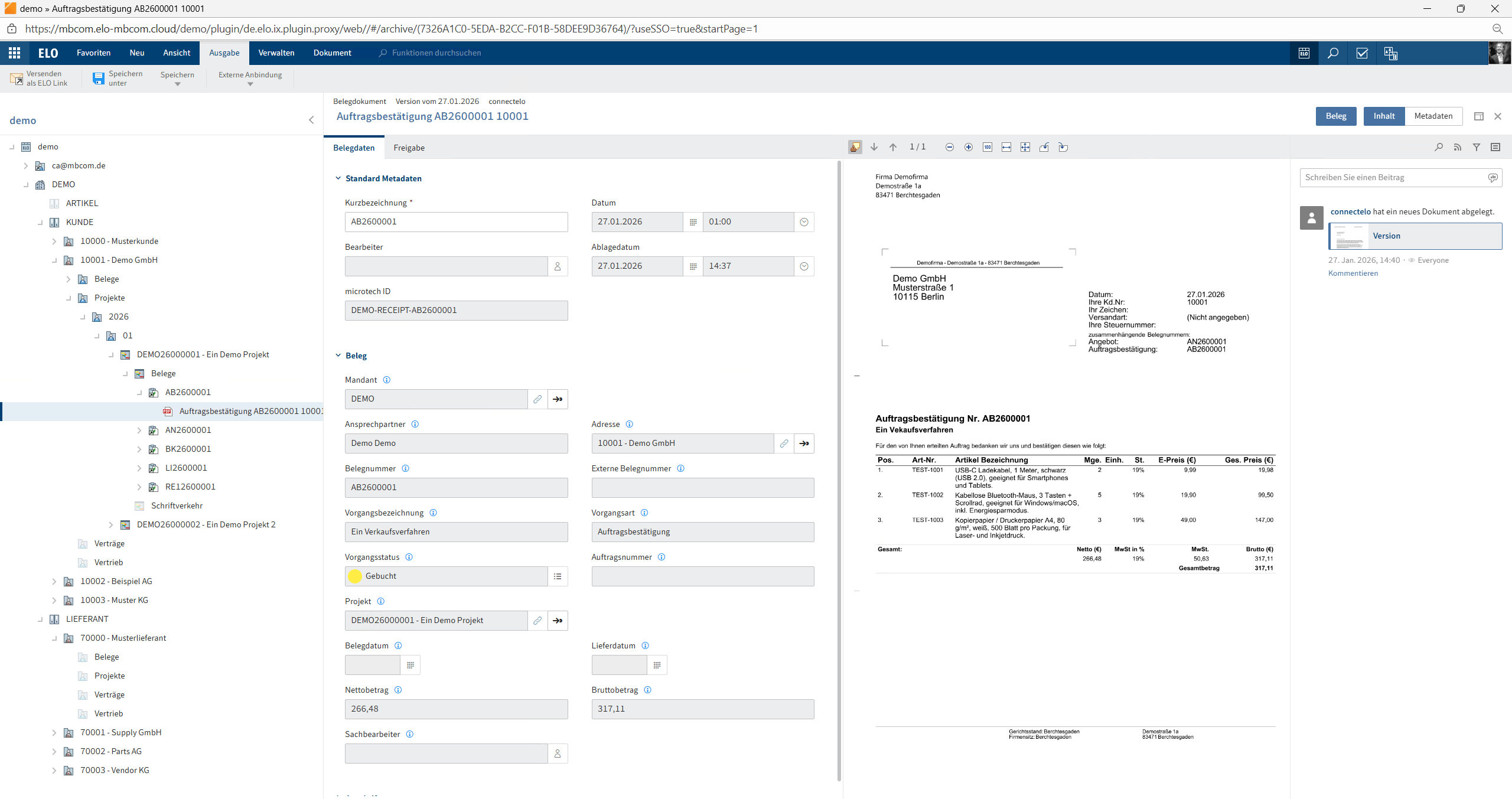1512x799 pixels.
Task: Focus the Funktionen durchsuchen search box
Action: (x=436, y=53)
